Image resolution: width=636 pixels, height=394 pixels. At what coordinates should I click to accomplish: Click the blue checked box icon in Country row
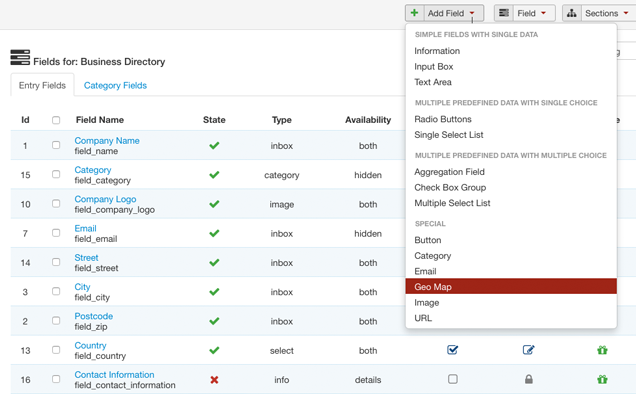coord(453,349)
